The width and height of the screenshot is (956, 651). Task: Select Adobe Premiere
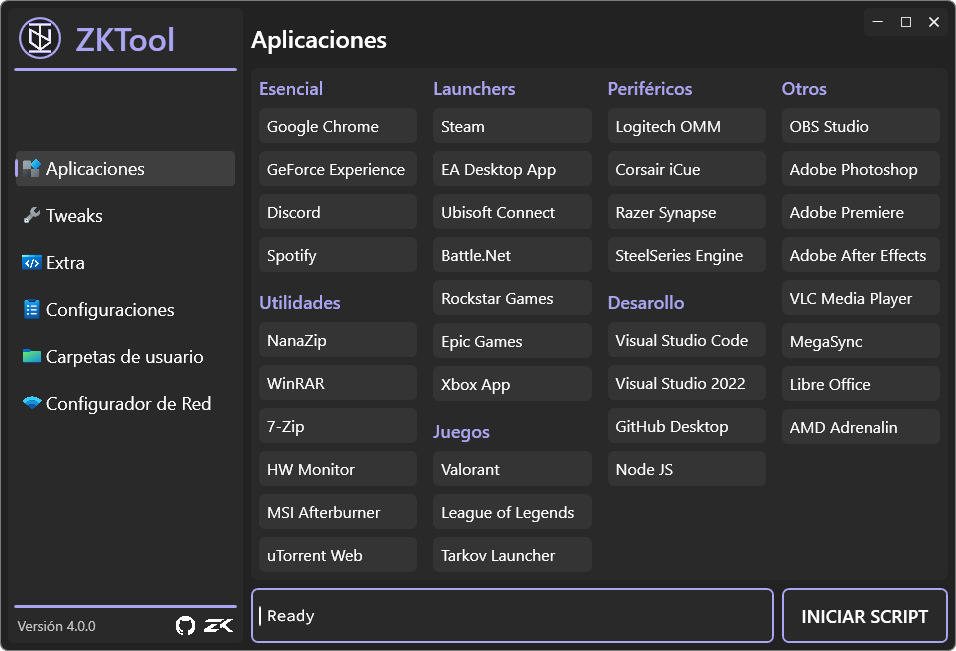click(861, 212)
